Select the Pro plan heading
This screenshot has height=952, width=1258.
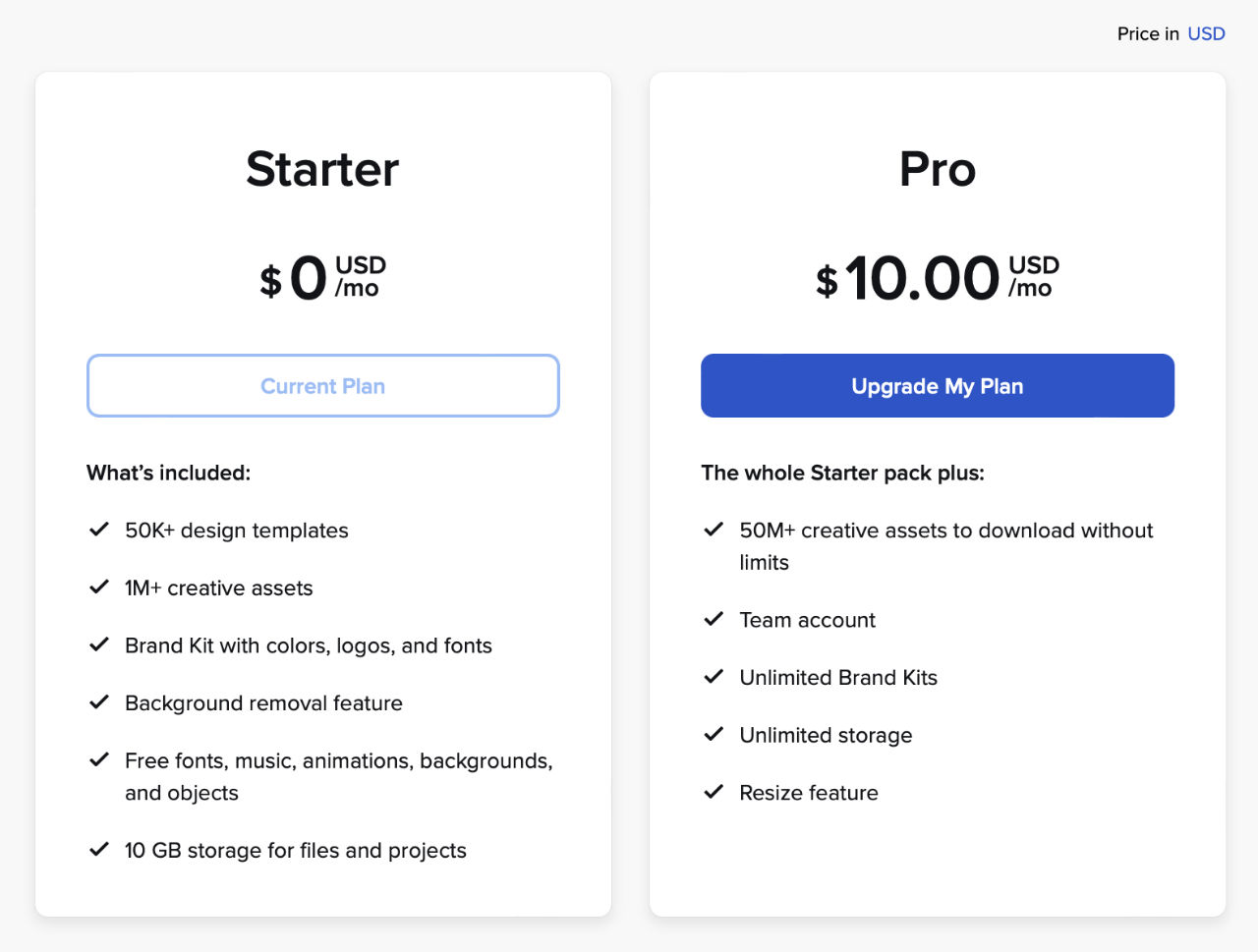938,169
